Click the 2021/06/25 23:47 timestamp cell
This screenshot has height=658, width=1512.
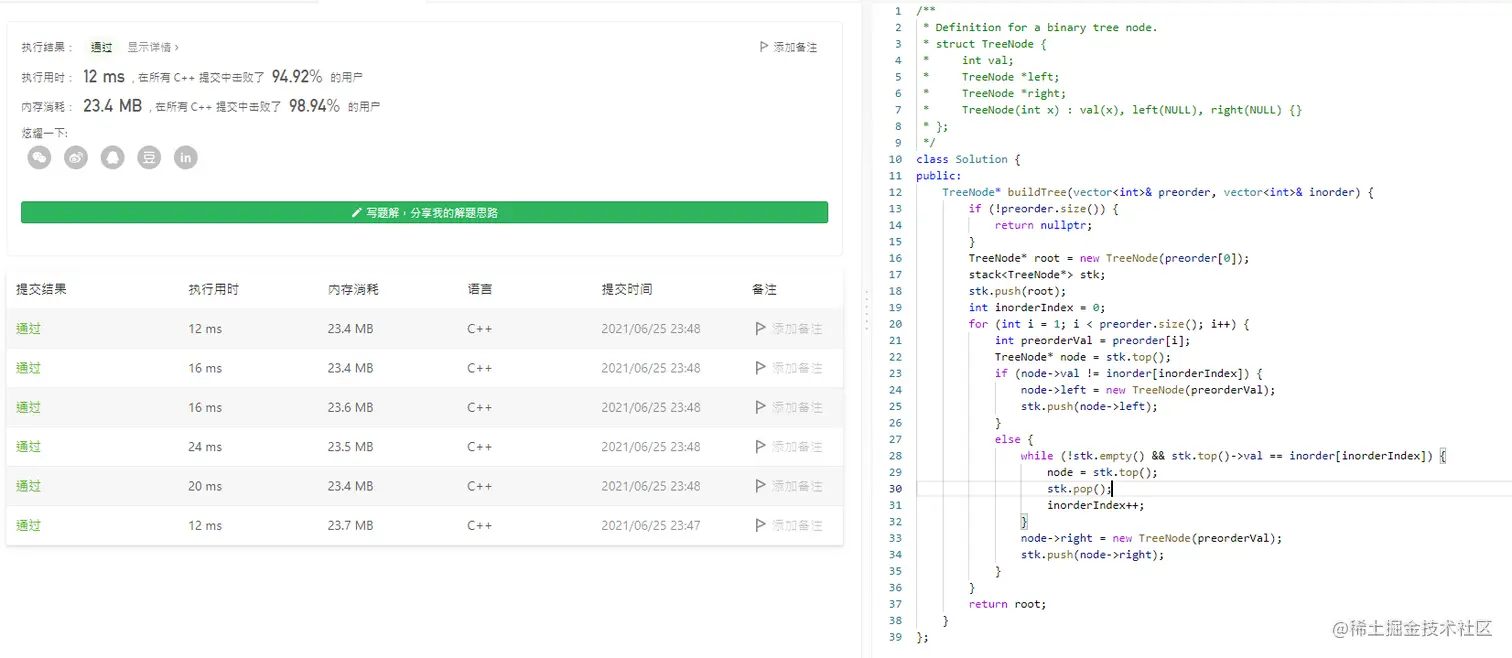point(650,525)
